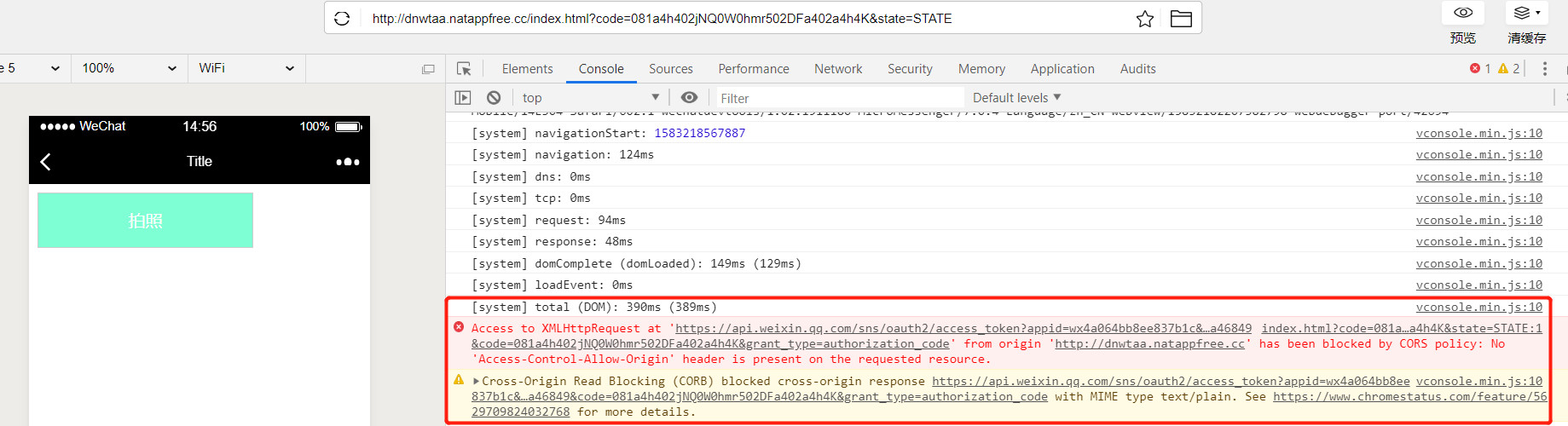This screenshot has height=426, width=1568.
Task: Click the green 拍照 button
Action: (145, 221)
